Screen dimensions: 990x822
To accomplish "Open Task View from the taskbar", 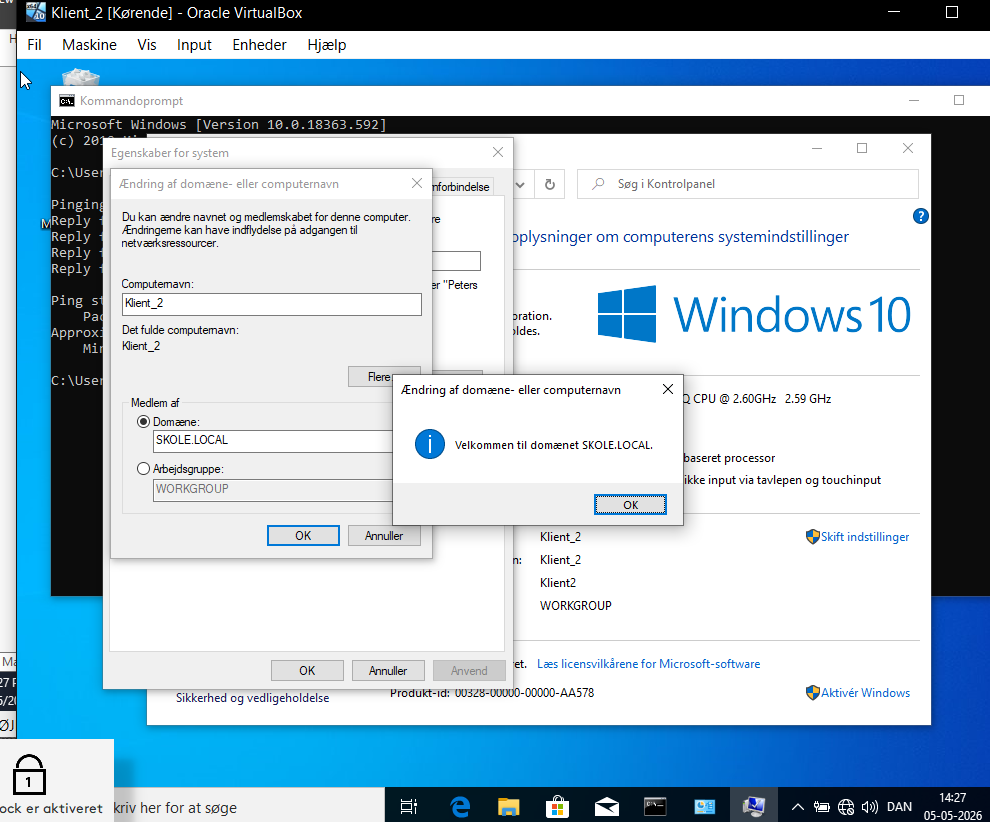I will [x=409, y=806].
